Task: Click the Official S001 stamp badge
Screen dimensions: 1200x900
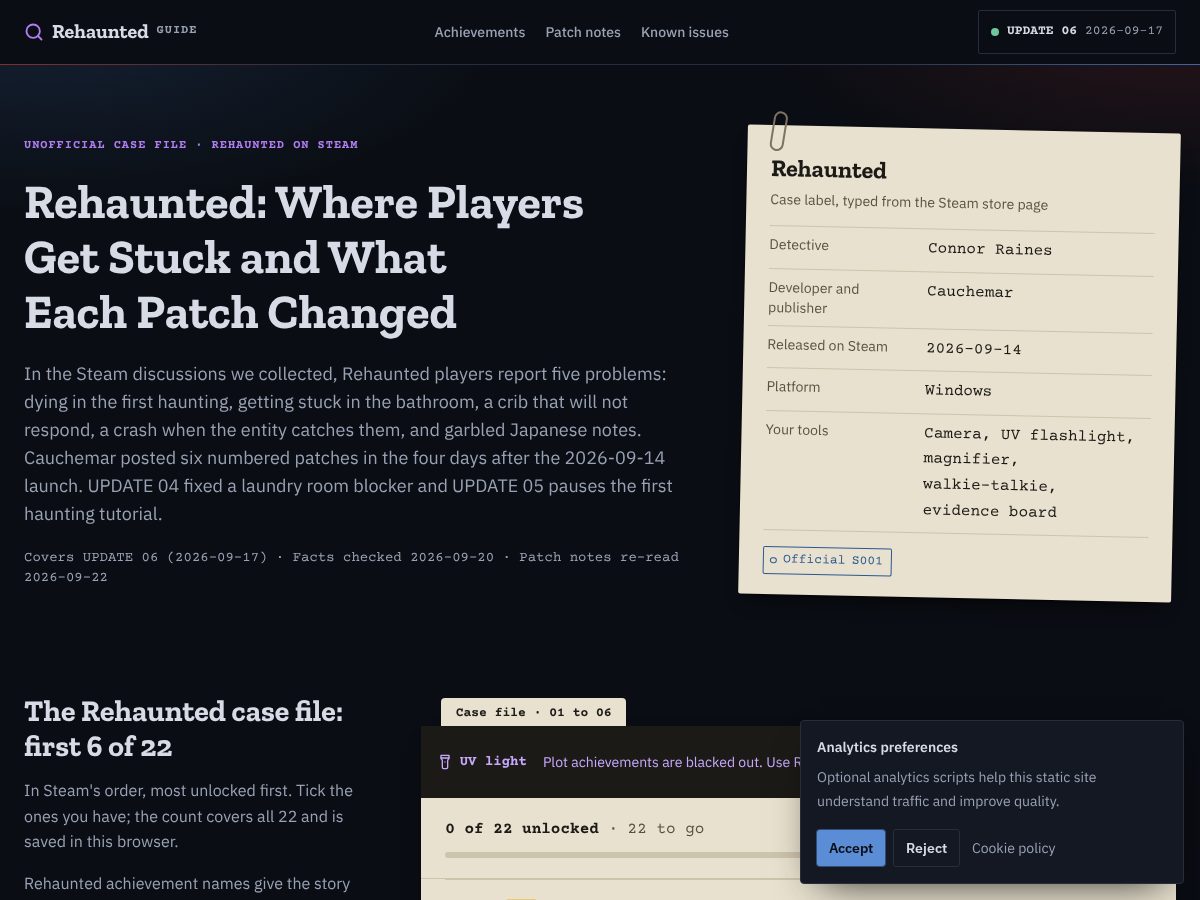Action: tap(827, 561)
